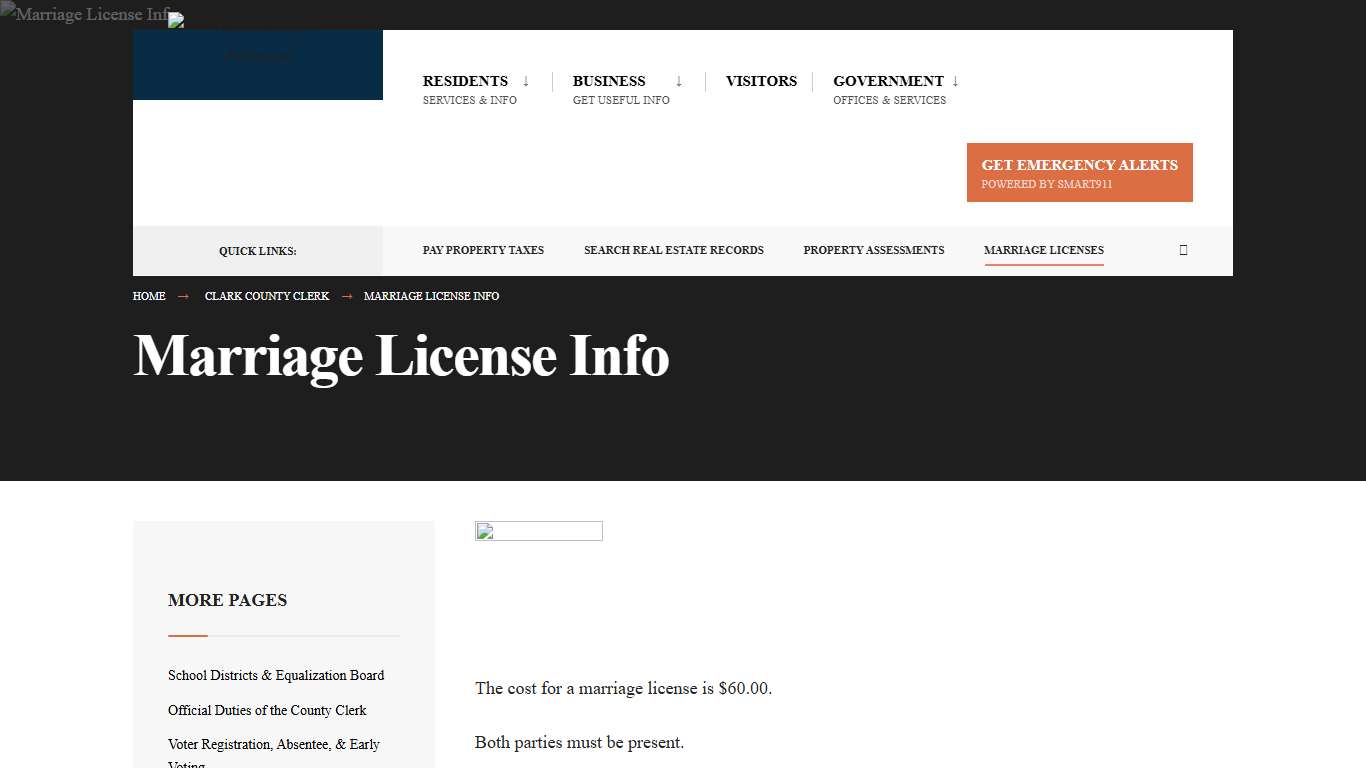
Task: Open the VISITORS menu item
Action: tap(761, 81)
